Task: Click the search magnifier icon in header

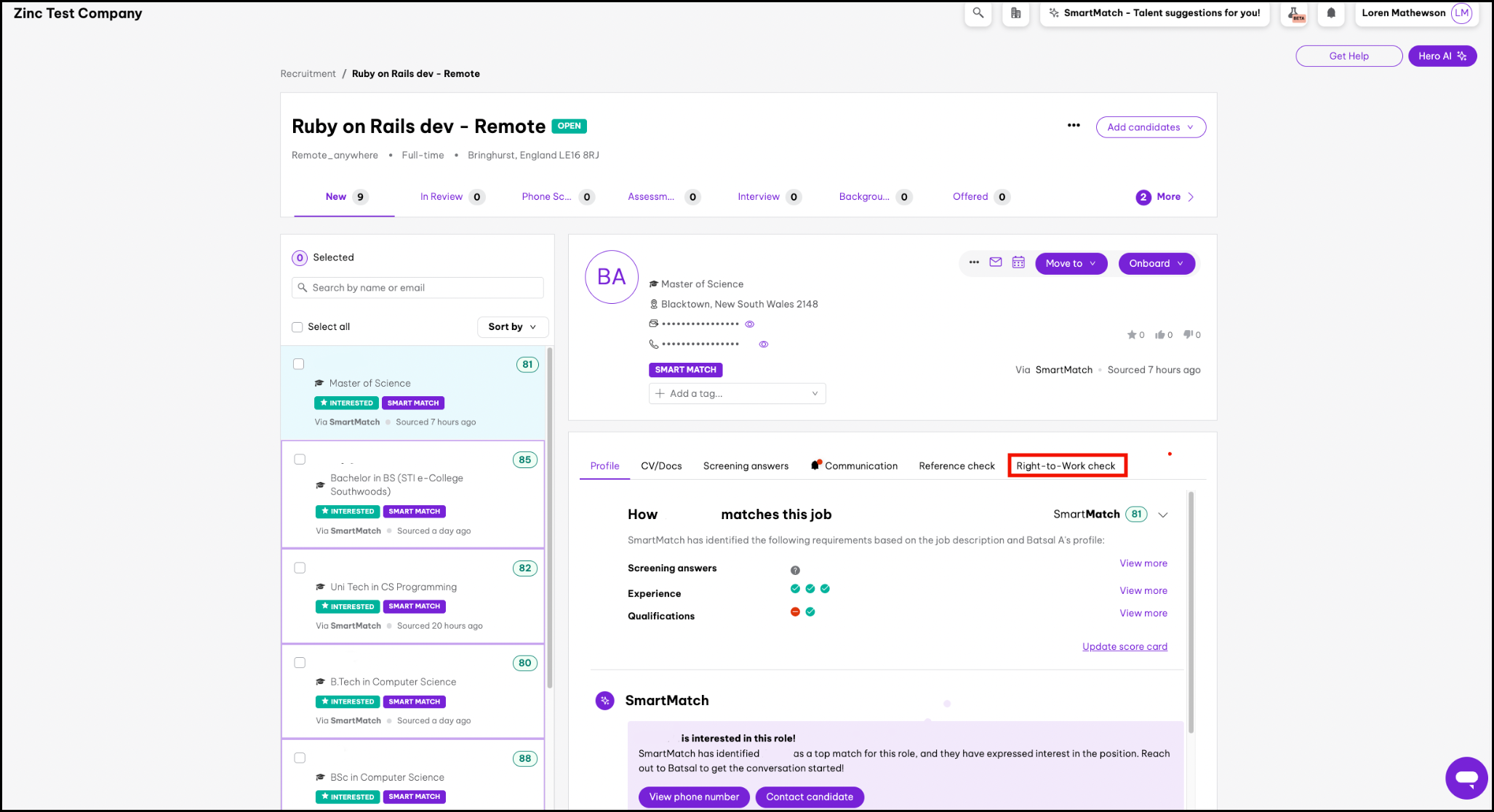Action: coord(978,13)
